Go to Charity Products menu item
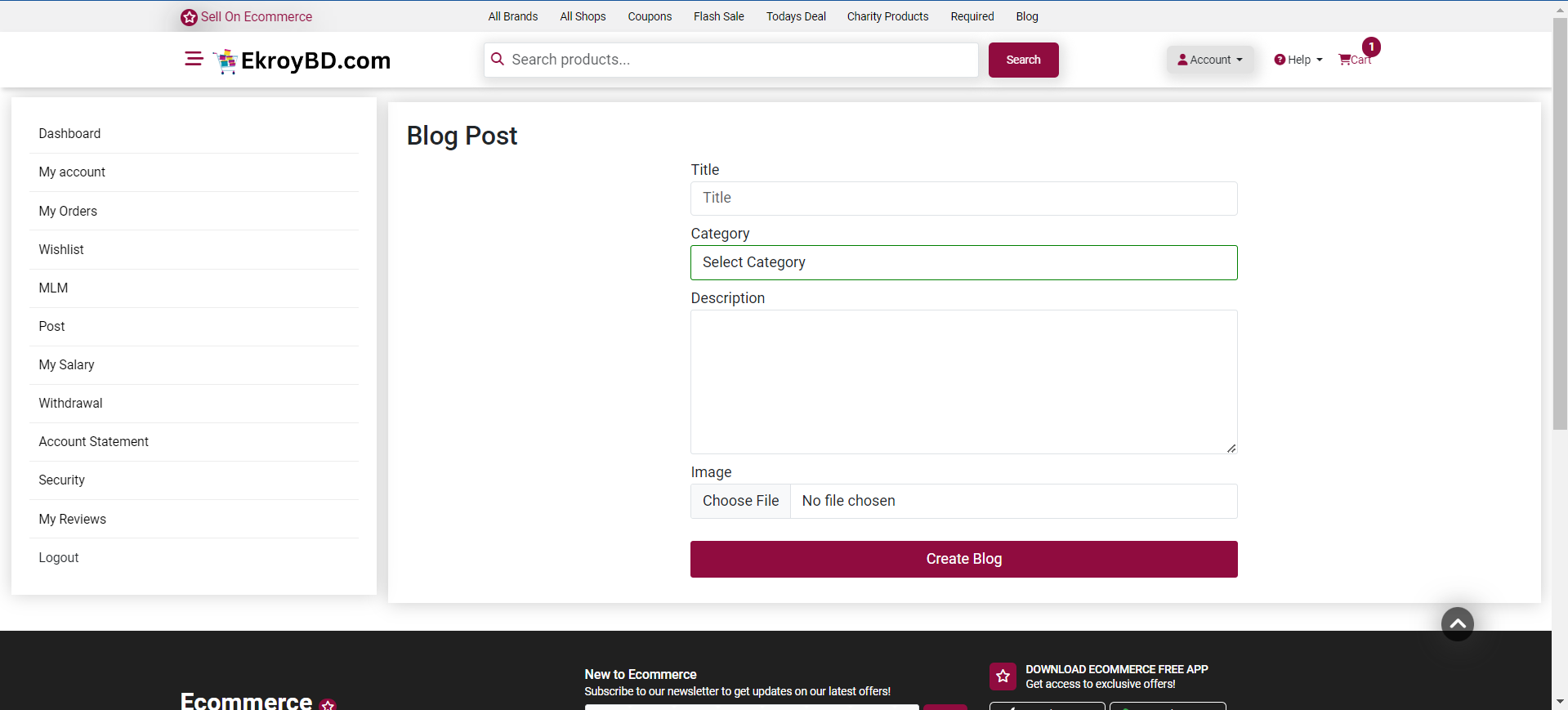 887,16
